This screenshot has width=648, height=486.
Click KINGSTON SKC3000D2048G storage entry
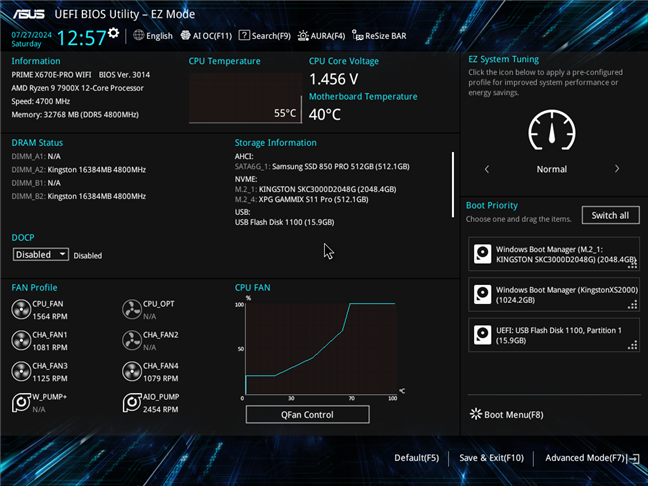tap(315, 189)
